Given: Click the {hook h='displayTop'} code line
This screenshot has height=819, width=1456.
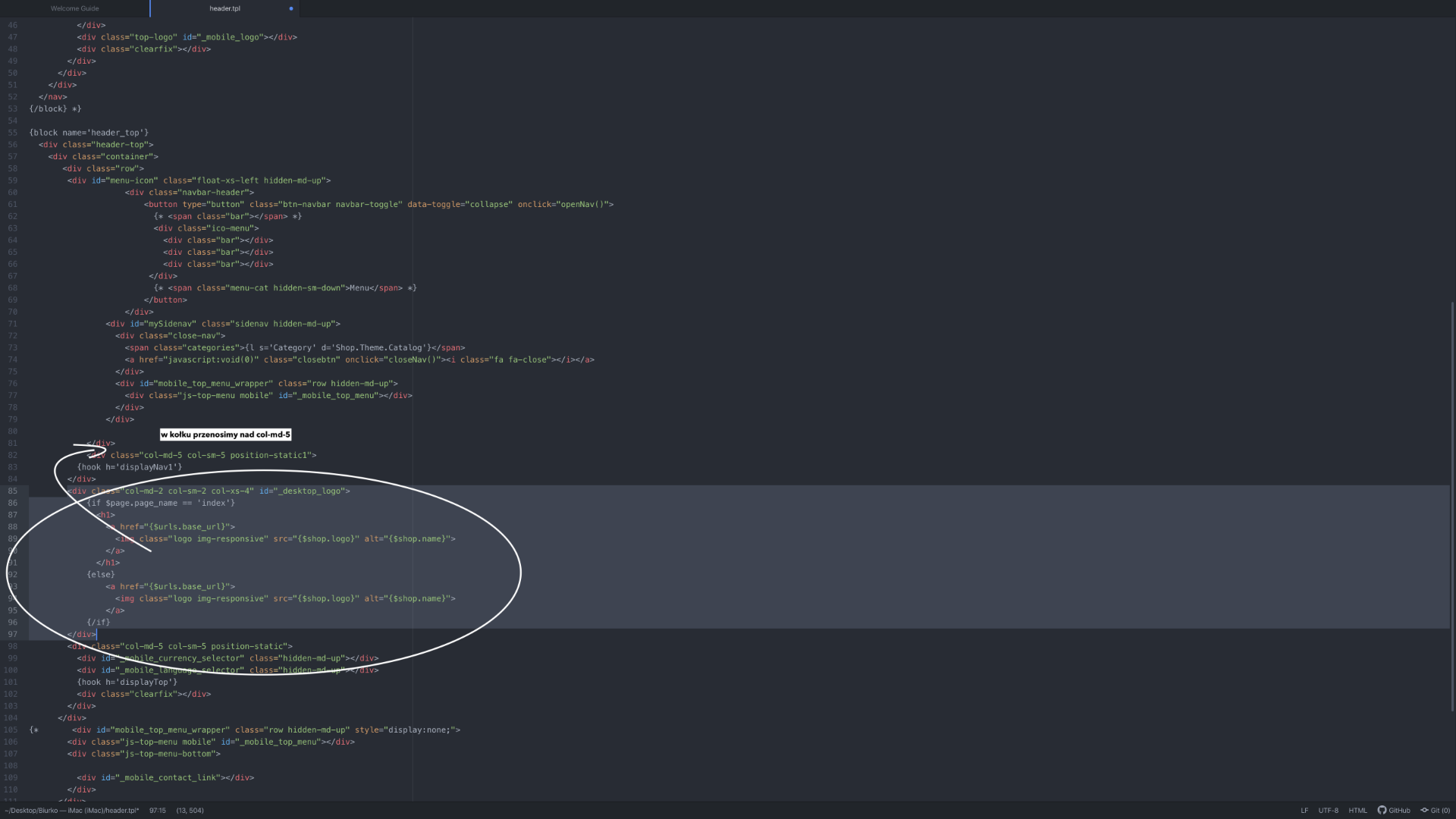Looking at the screenshot, I should coord(127,682).
